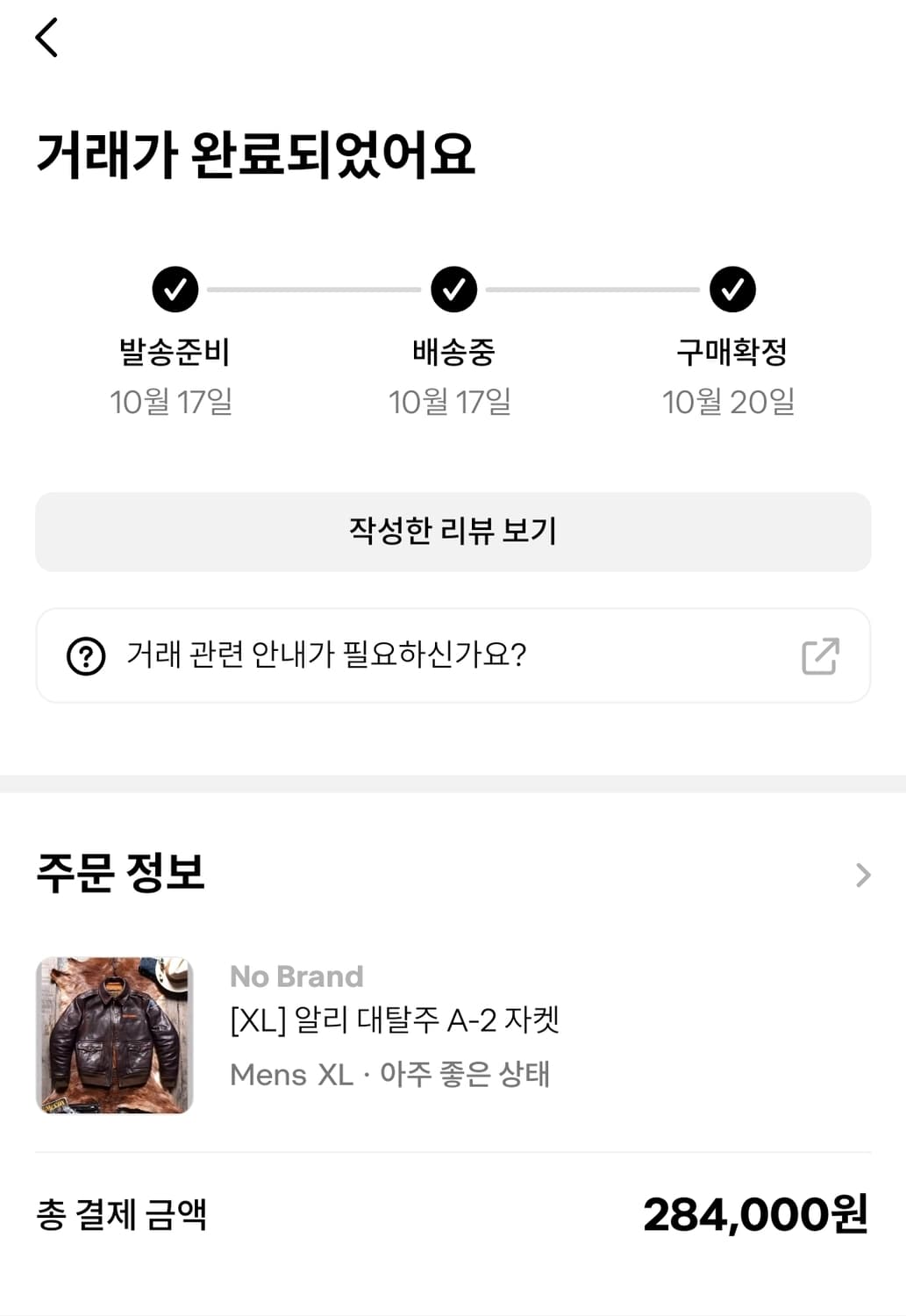Click the 배송중 step label
This screenshot has width=906, height=1316.
453,353
